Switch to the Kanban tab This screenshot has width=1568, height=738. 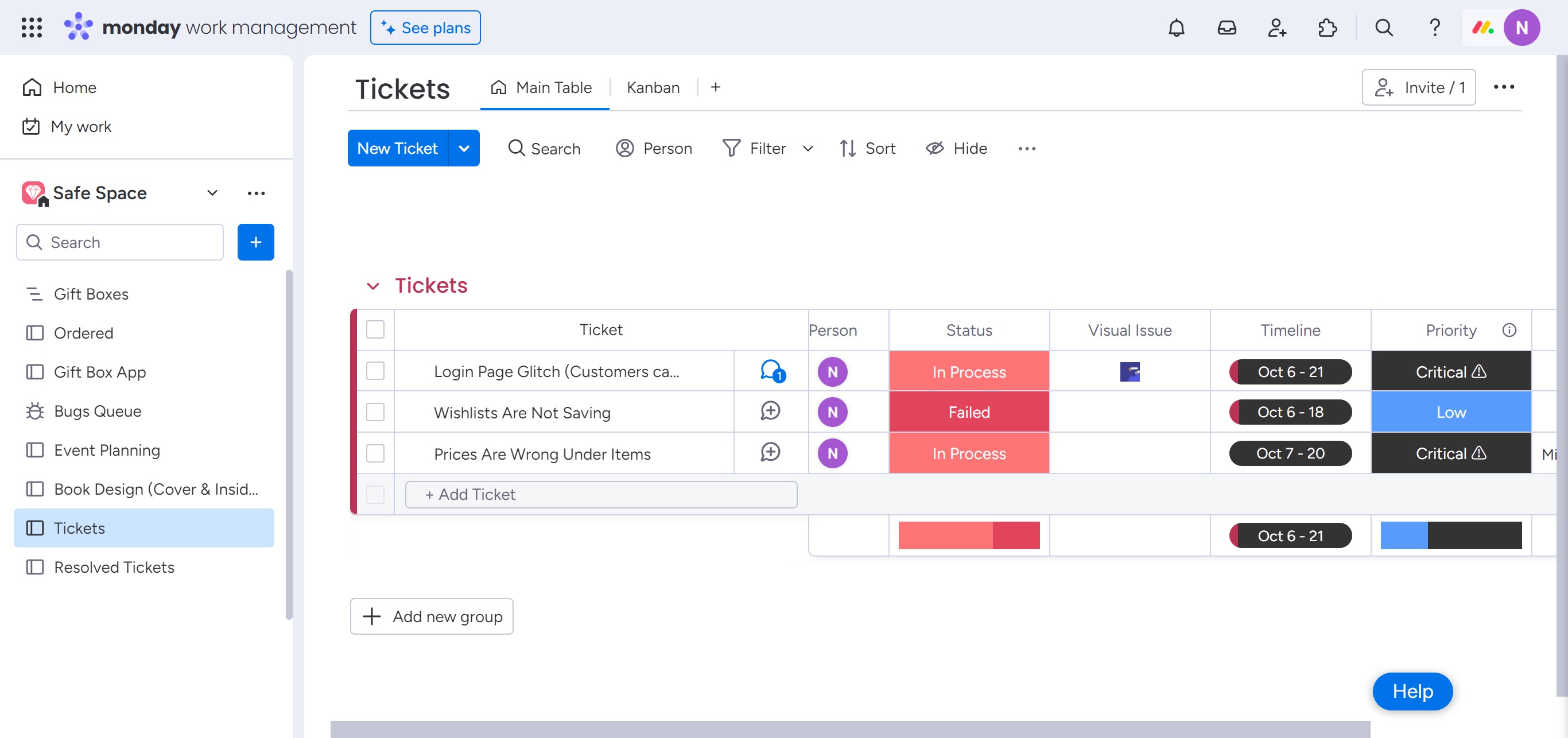pyautogui.click(x=653, y=88)
